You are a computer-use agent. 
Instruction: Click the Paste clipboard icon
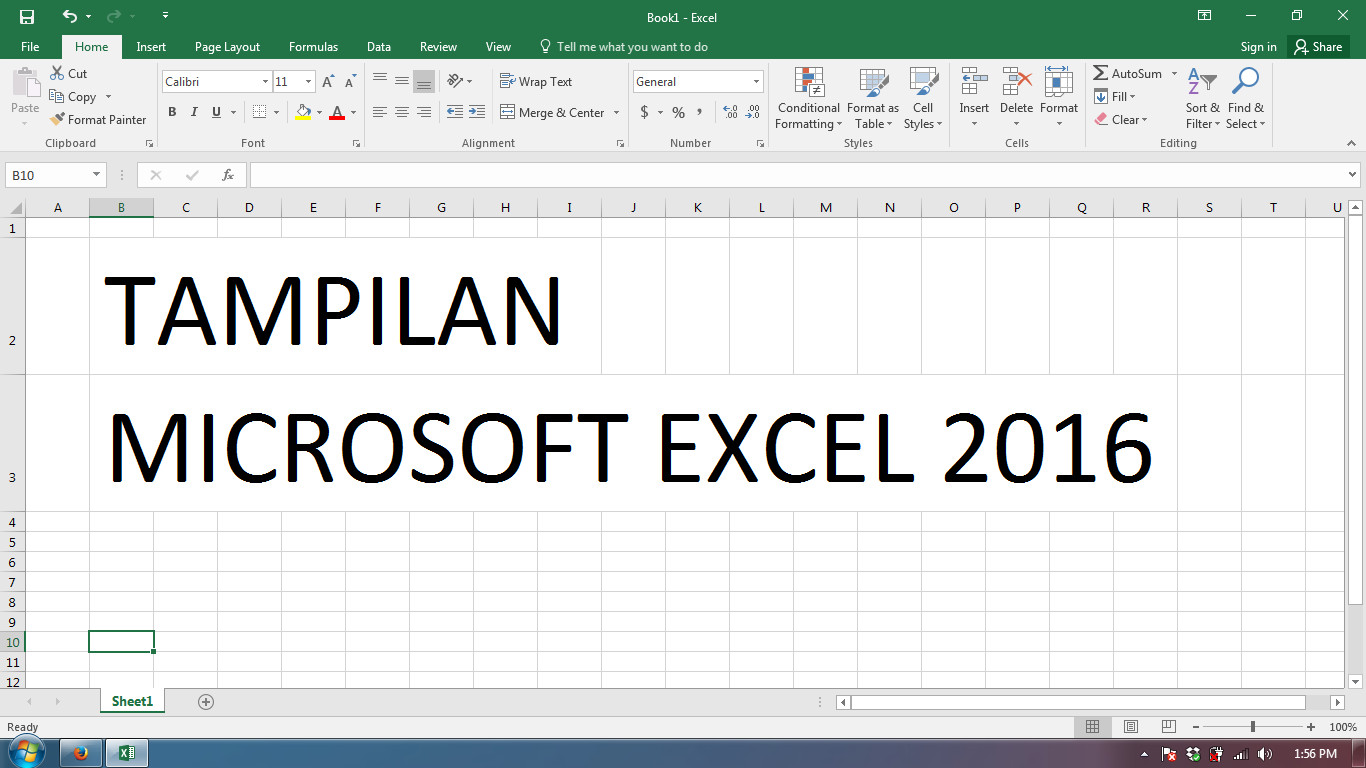pos(25,84)
